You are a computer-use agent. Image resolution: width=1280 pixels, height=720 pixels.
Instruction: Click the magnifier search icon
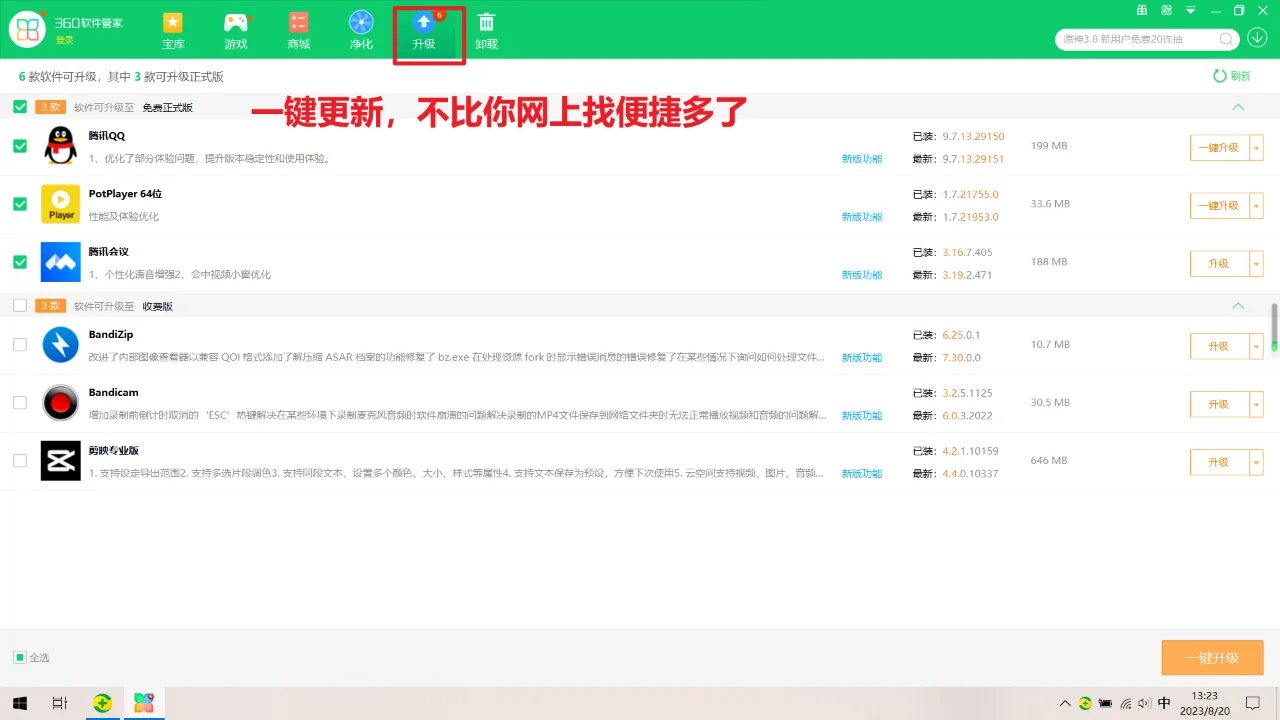click(x=1226, y=39)
